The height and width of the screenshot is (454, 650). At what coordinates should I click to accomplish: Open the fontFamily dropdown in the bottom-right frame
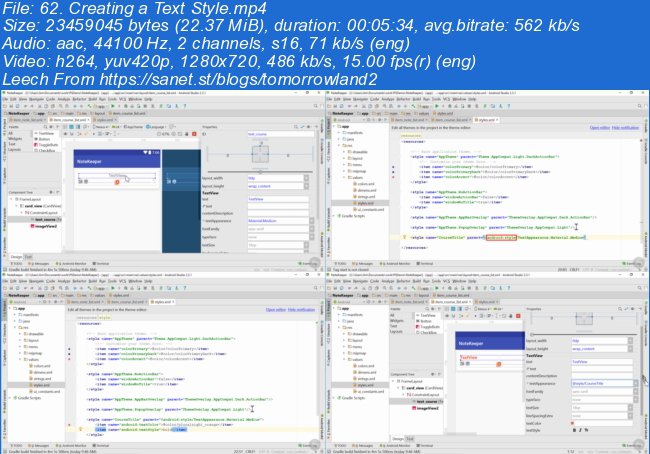[635, 392]
